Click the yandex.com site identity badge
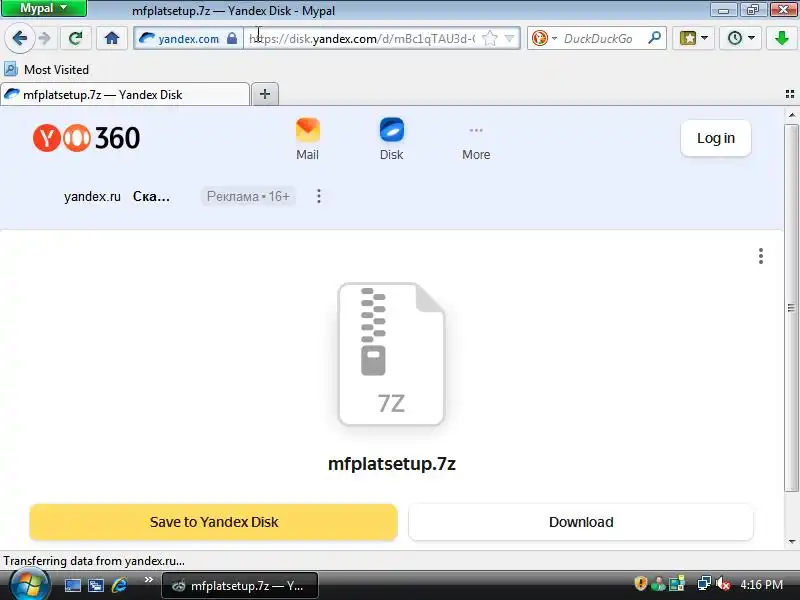 pos(188,39)
